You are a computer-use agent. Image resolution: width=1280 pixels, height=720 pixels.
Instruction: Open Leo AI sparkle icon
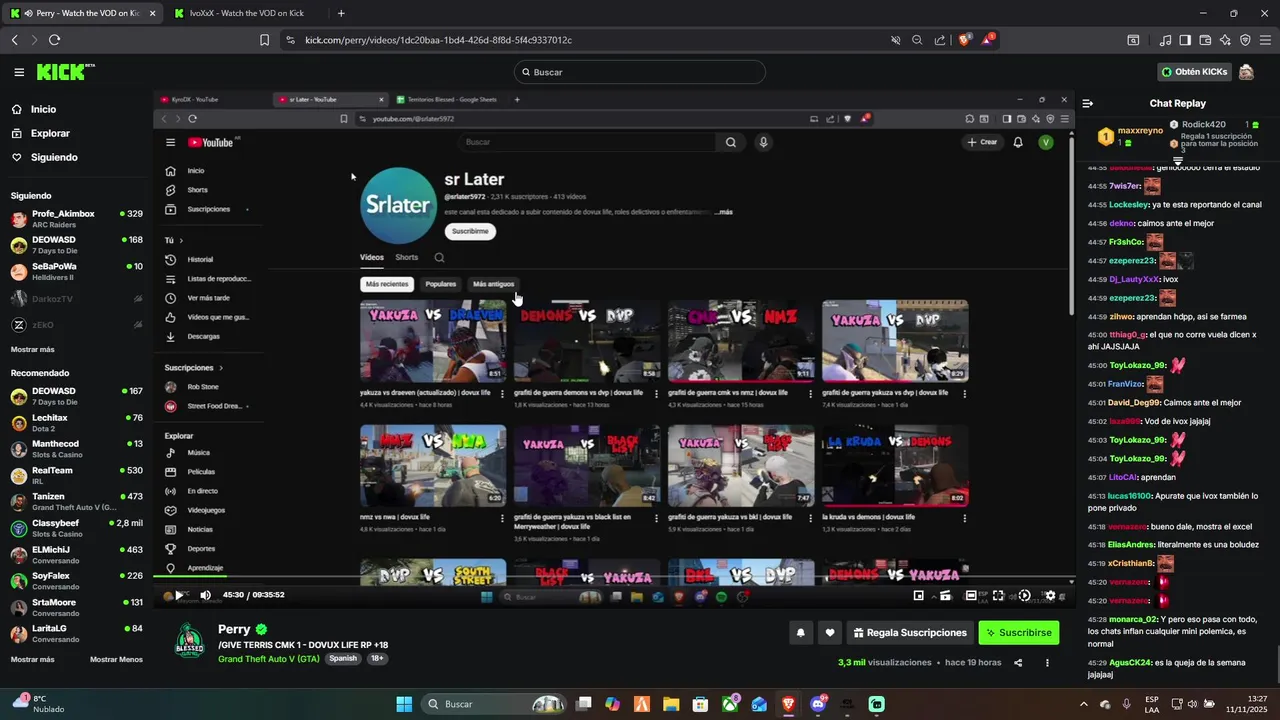coord(1225,40)
